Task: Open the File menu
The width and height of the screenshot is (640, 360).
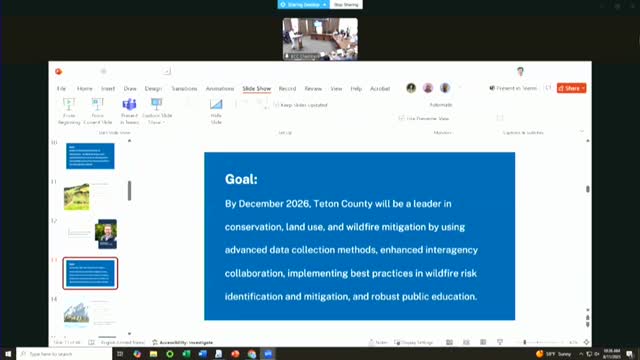Action: click(62, 89)
